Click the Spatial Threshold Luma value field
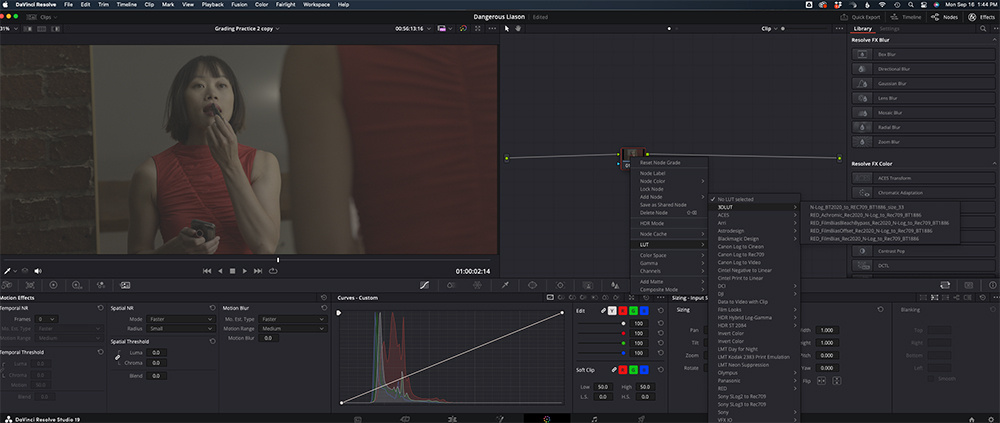Image resolution: width=1000 pixels, height=423 pixels. click(156, 352)
